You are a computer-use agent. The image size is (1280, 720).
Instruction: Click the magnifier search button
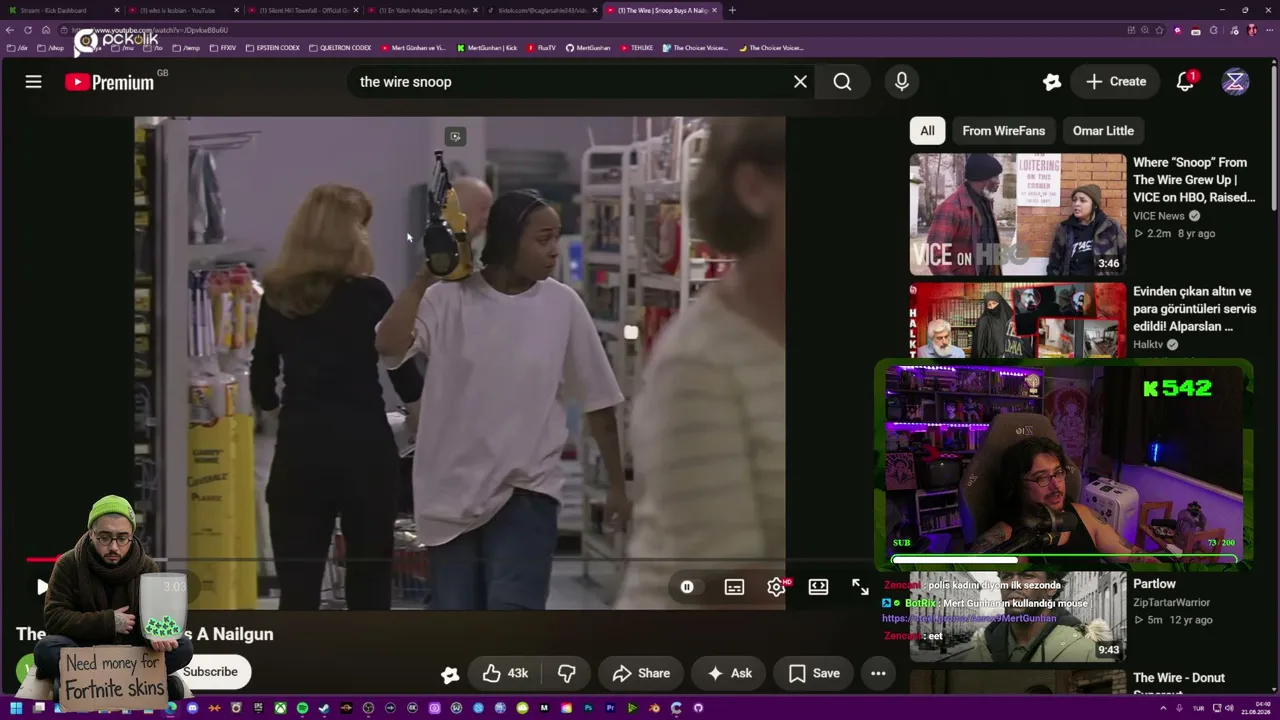click(842, 82)
